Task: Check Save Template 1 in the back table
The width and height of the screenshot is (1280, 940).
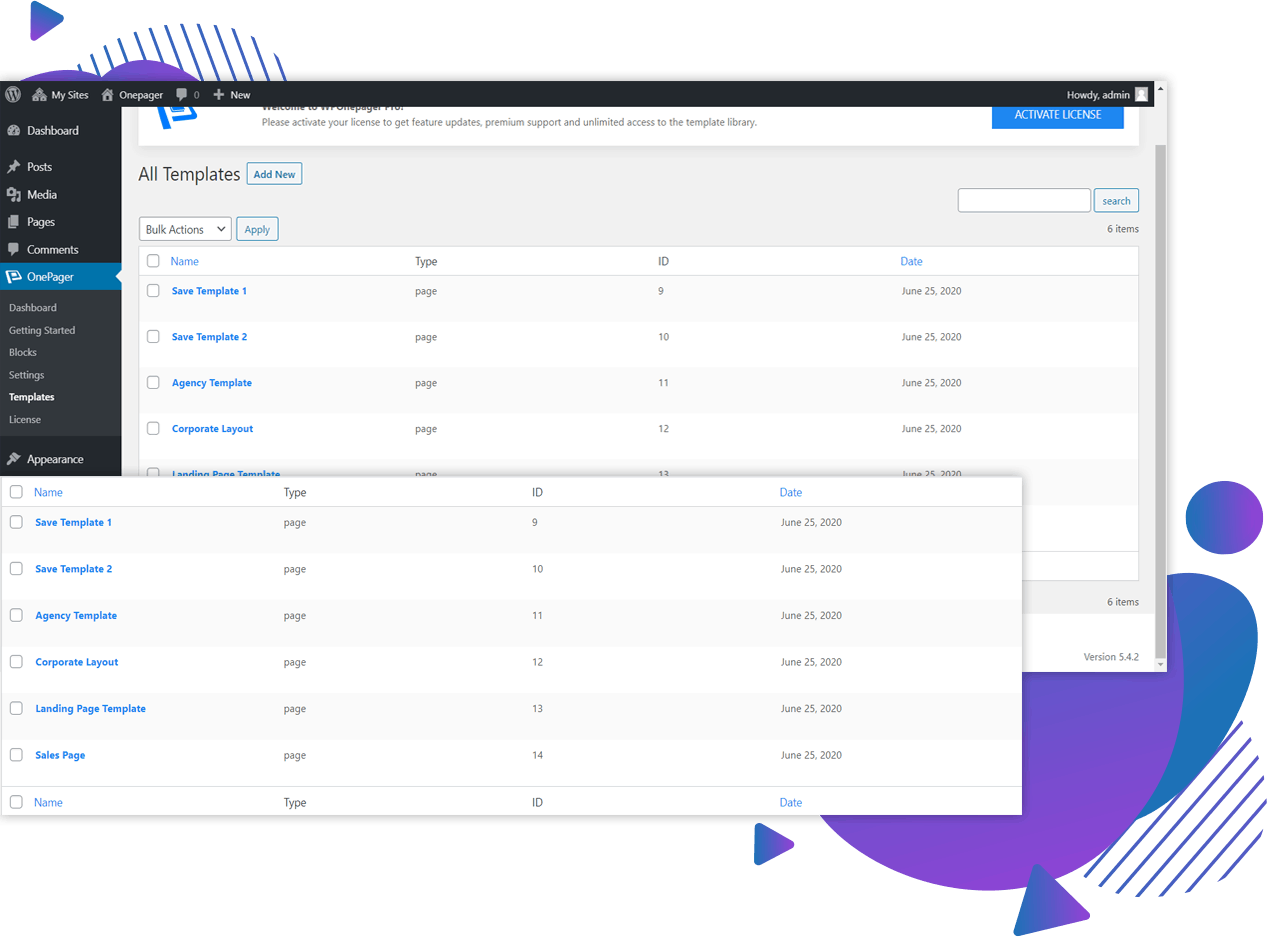Action: point(153,291)
